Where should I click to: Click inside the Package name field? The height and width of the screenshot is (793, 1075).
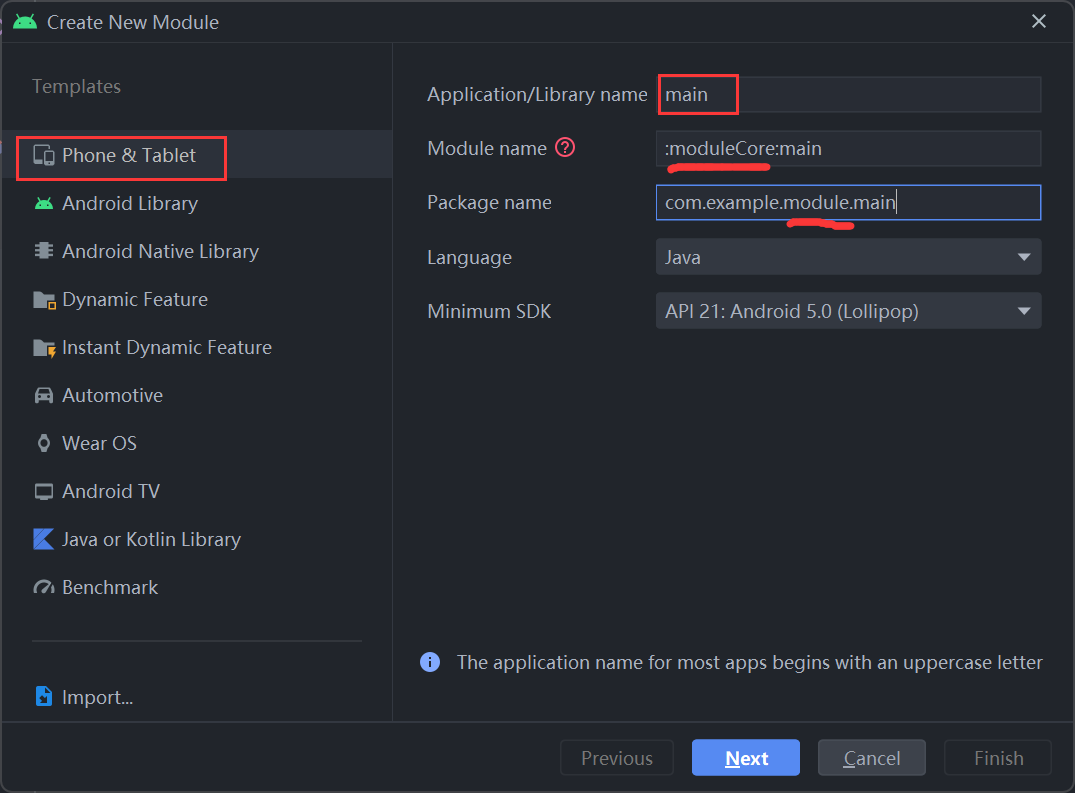tap(848, 202)
